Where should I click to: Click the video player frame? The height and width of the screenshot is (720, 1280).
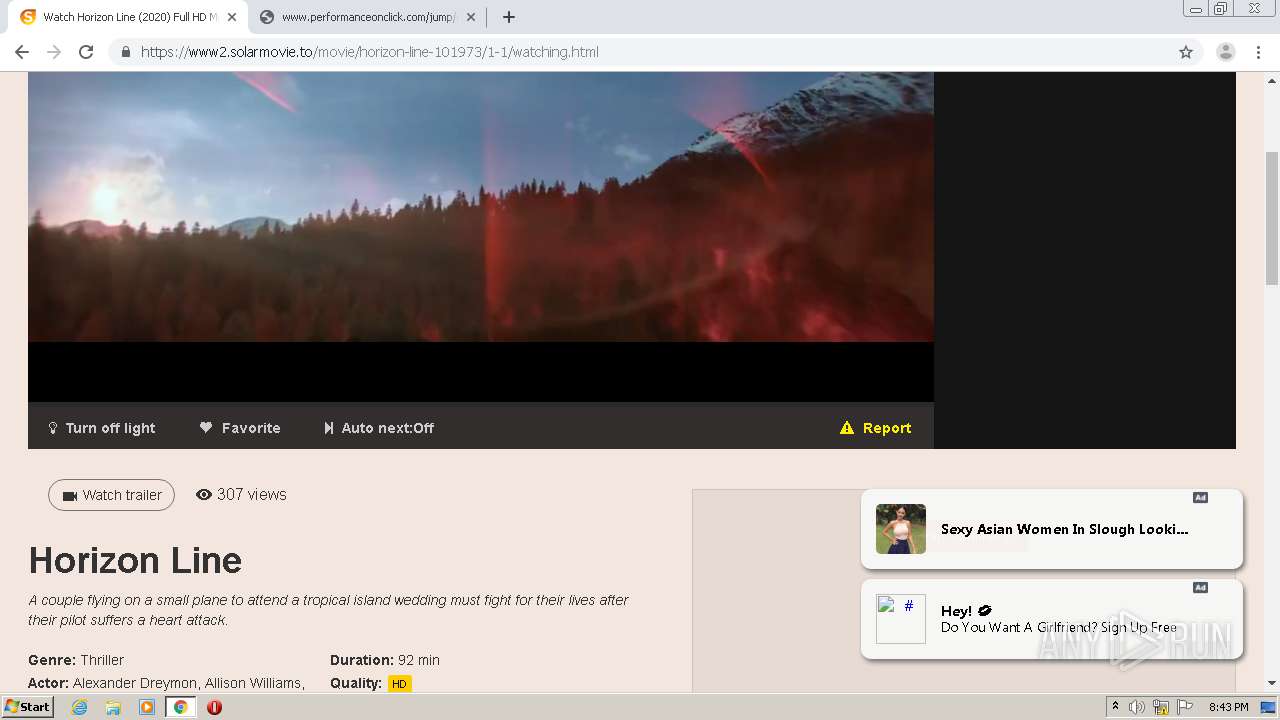click(481, 237)
